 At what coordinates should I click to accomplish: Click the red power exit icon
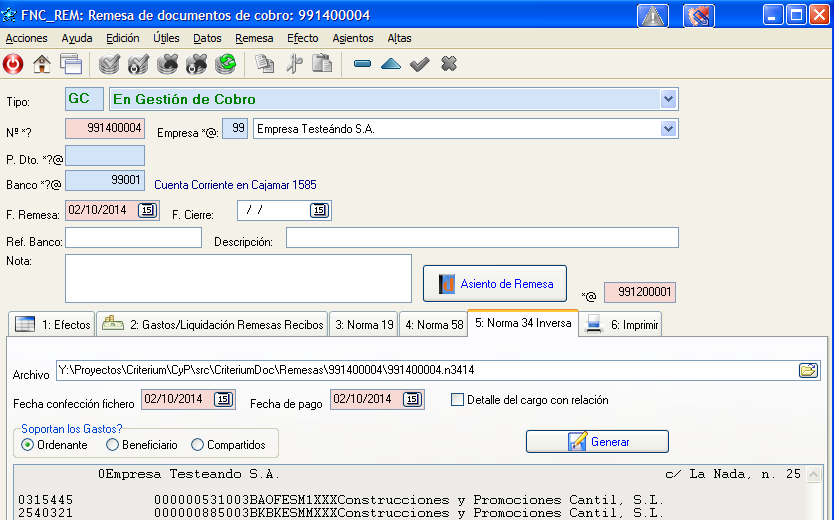(x=13, y=64)
